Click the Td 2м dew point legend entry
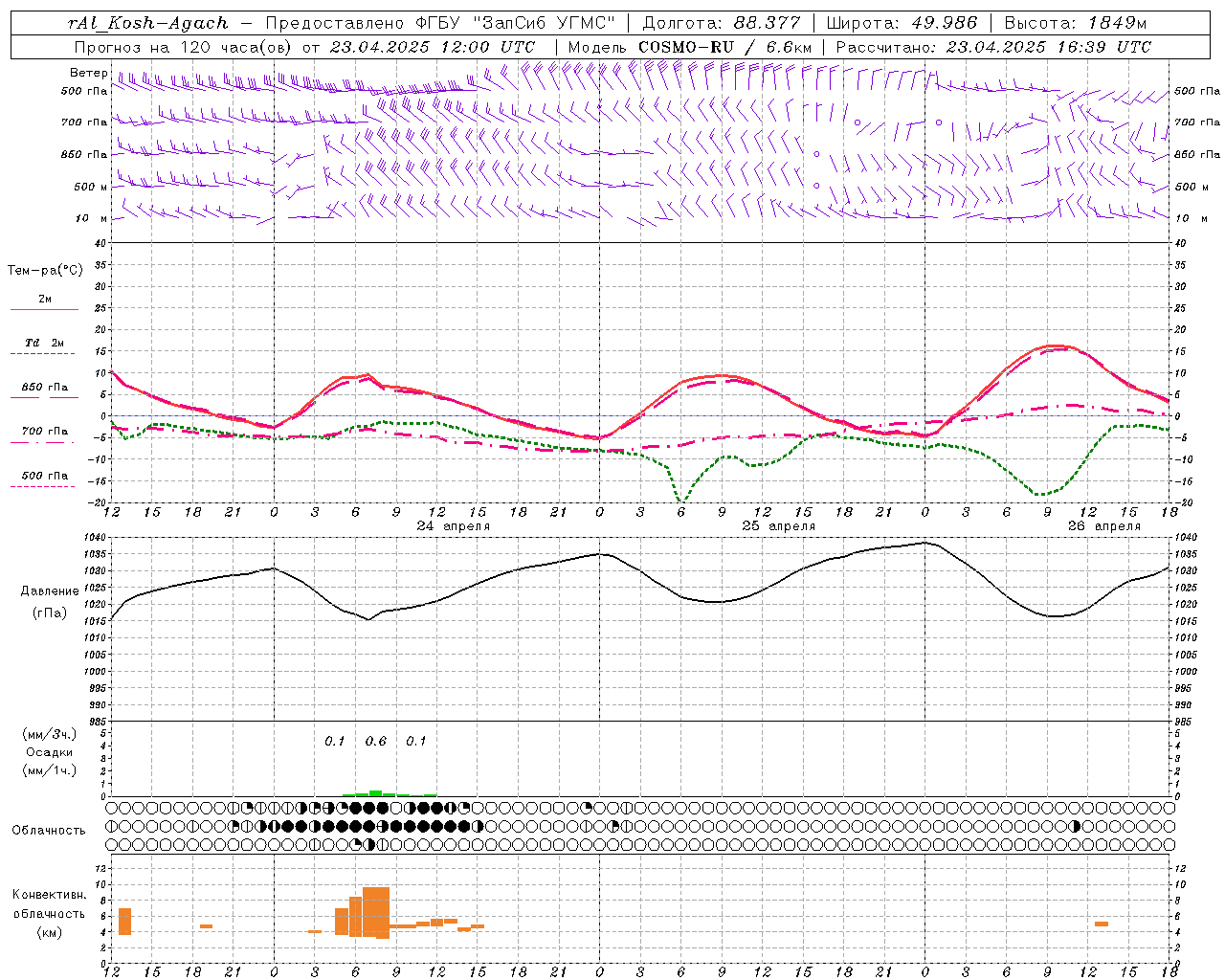 pyautogui.click(x=44, y=343)
